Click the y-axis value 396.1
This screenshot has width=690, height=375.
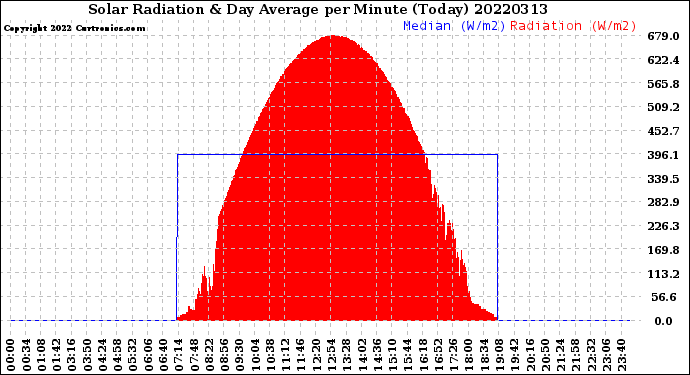tap(663, 155)
